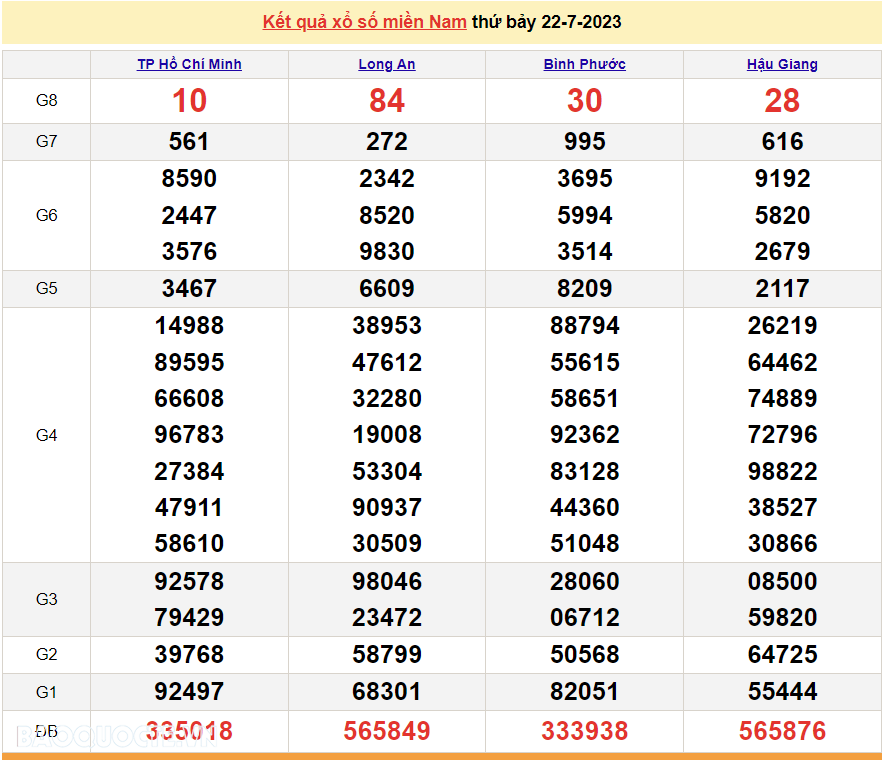Open the Bình Phước province link
The height and width of the screenshot is (760, 883).
(x=585, y=64)
